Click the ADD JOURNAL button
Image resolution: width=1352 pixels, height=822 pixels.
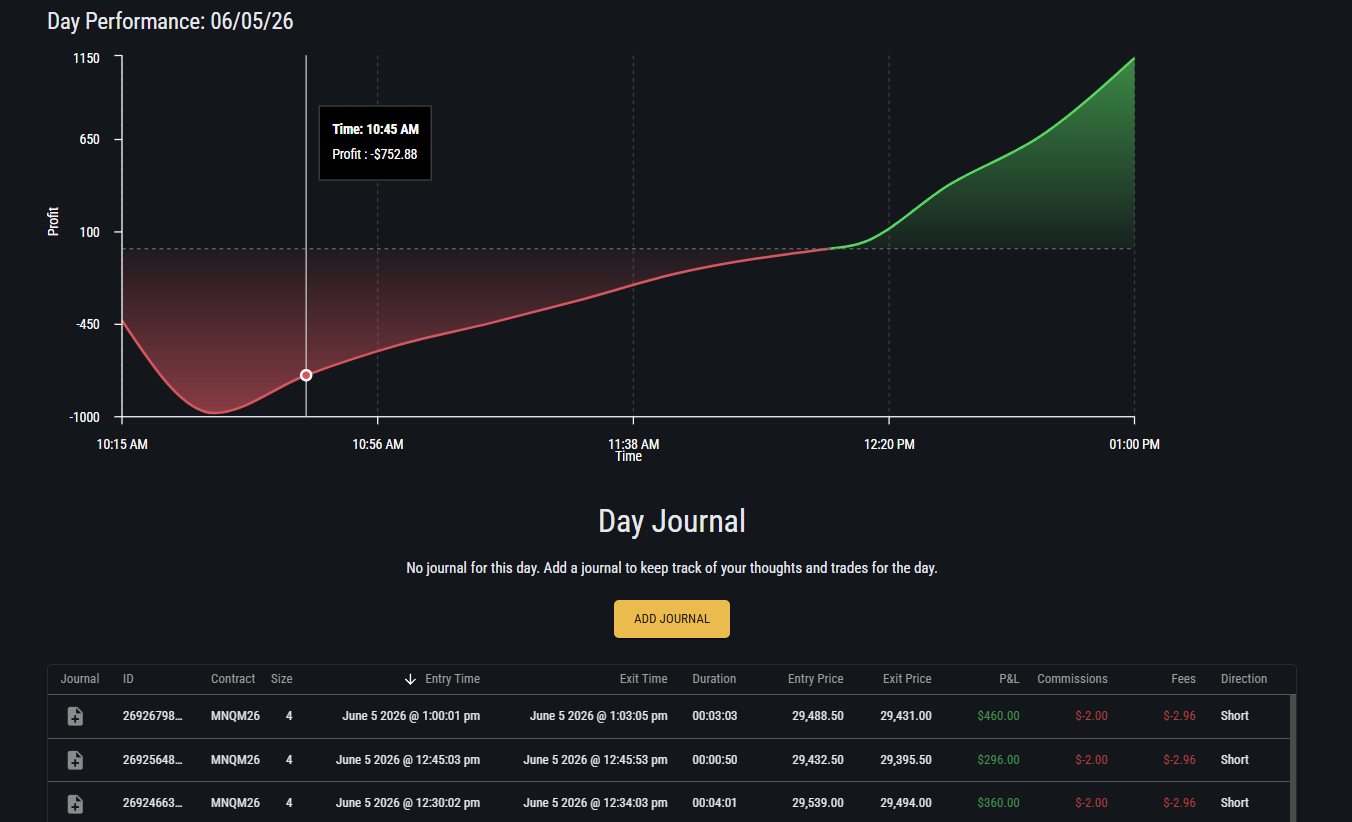[672, 619]
